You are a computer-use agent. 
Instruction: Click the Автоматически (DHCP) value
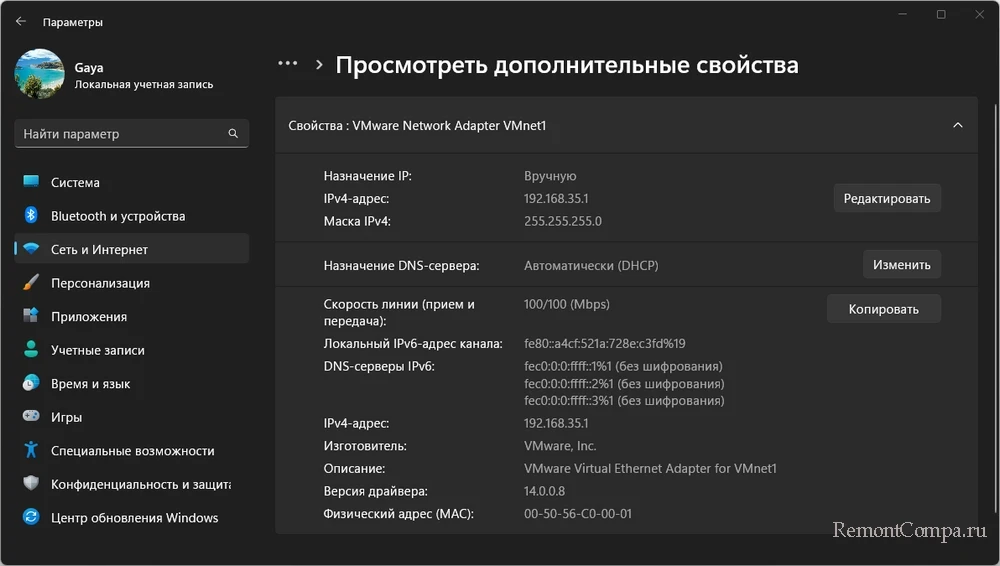pos(591,265)
